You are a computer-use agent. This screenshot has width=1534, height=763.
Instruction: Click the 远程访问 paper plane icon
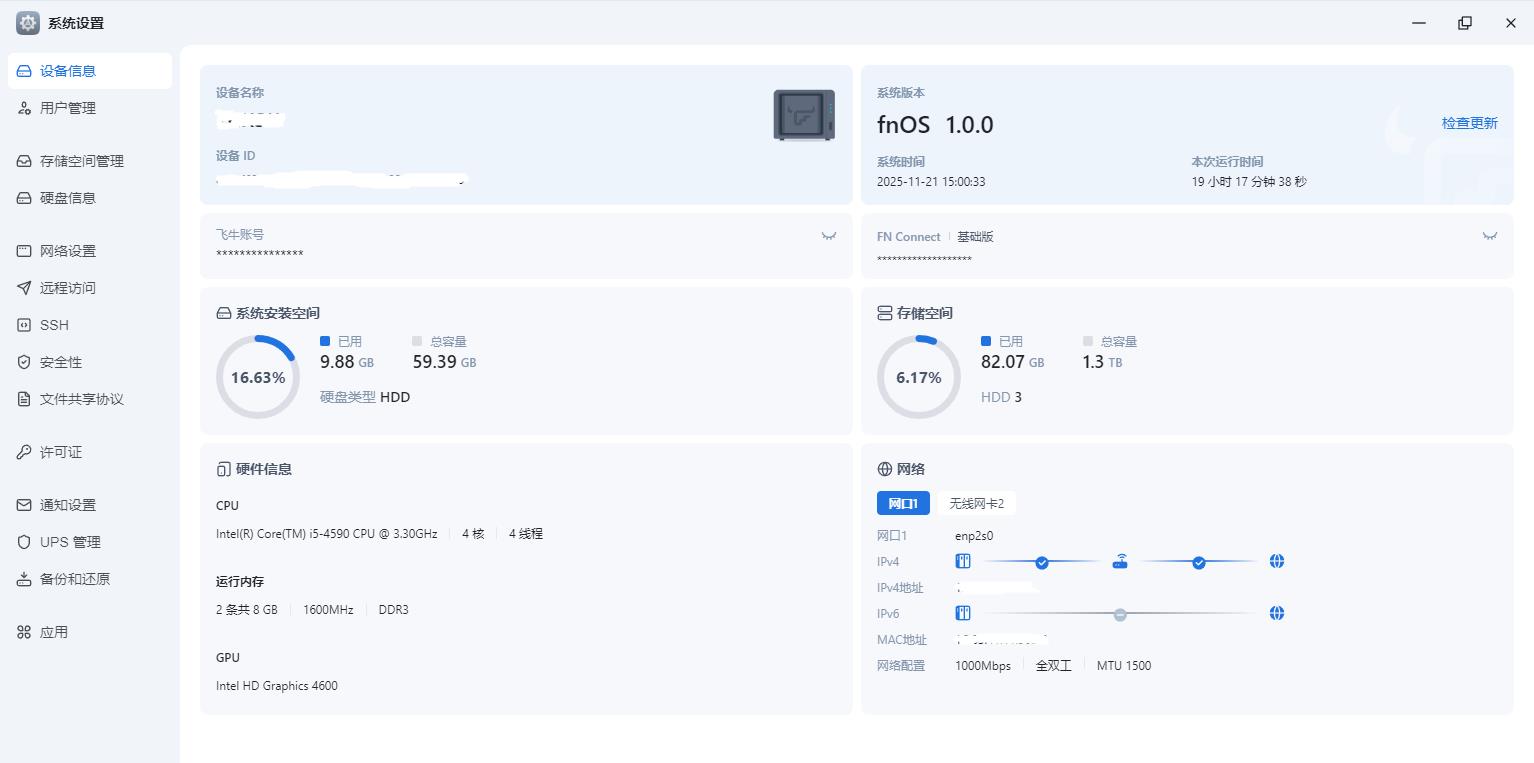[24, 288]
